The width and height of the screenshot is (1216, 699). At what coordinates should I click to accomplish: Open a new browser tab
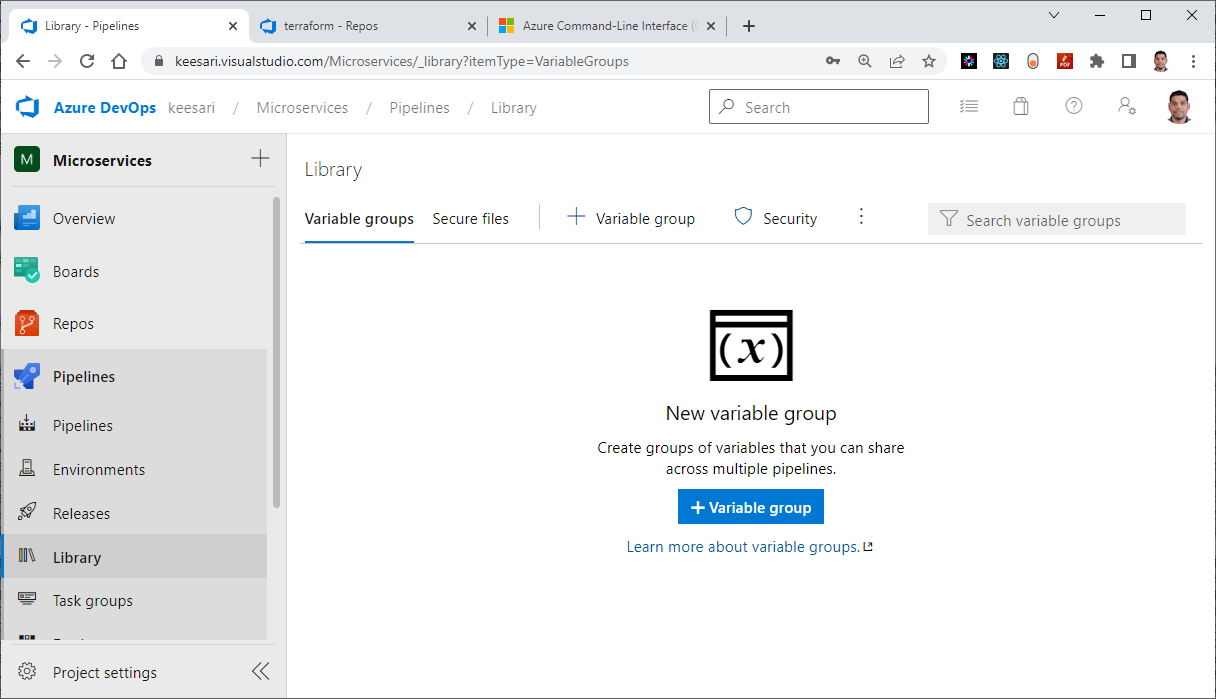[x=749, y=26]
